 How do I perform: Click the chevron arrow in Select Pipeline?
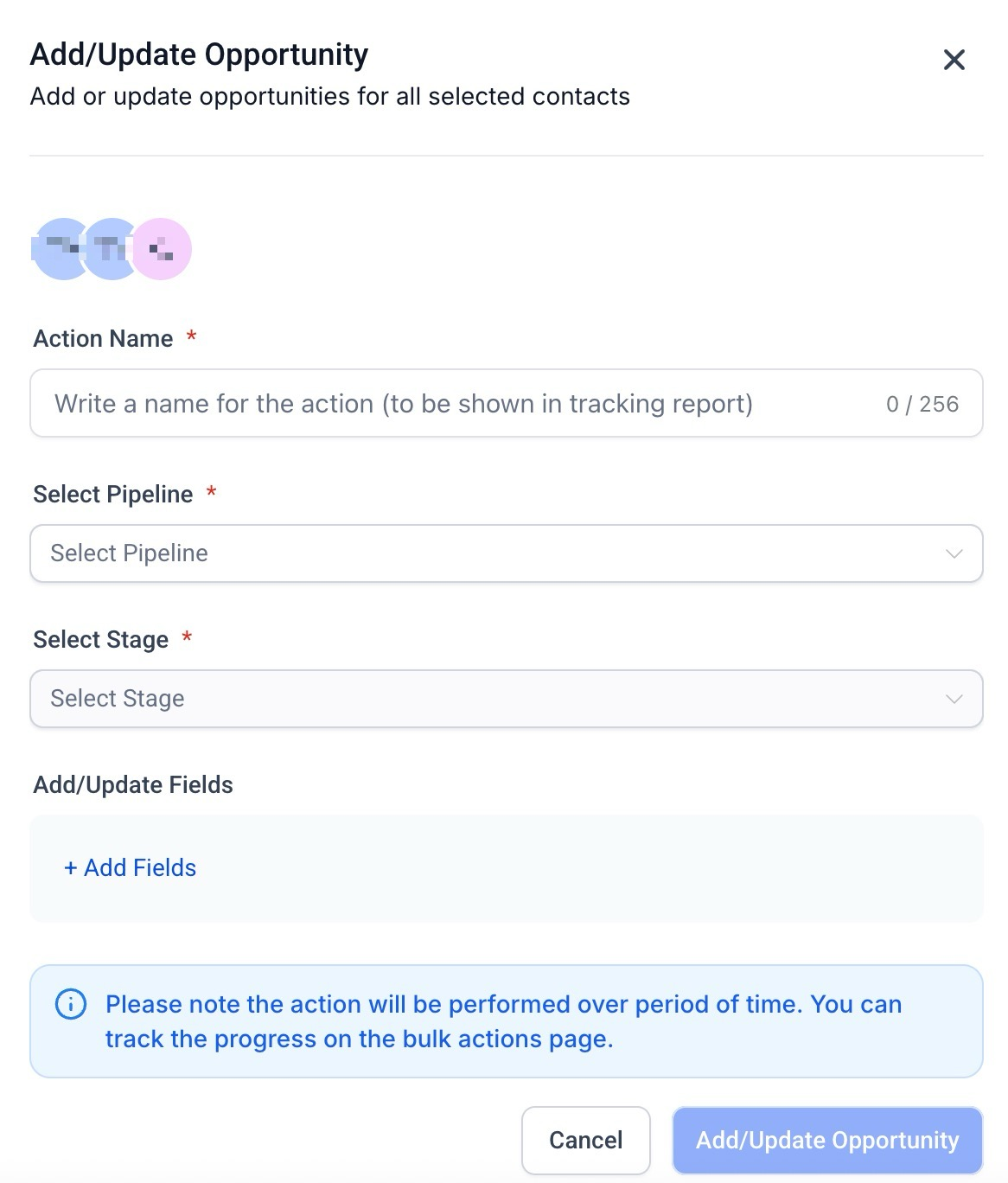click(x=954, y=553)
